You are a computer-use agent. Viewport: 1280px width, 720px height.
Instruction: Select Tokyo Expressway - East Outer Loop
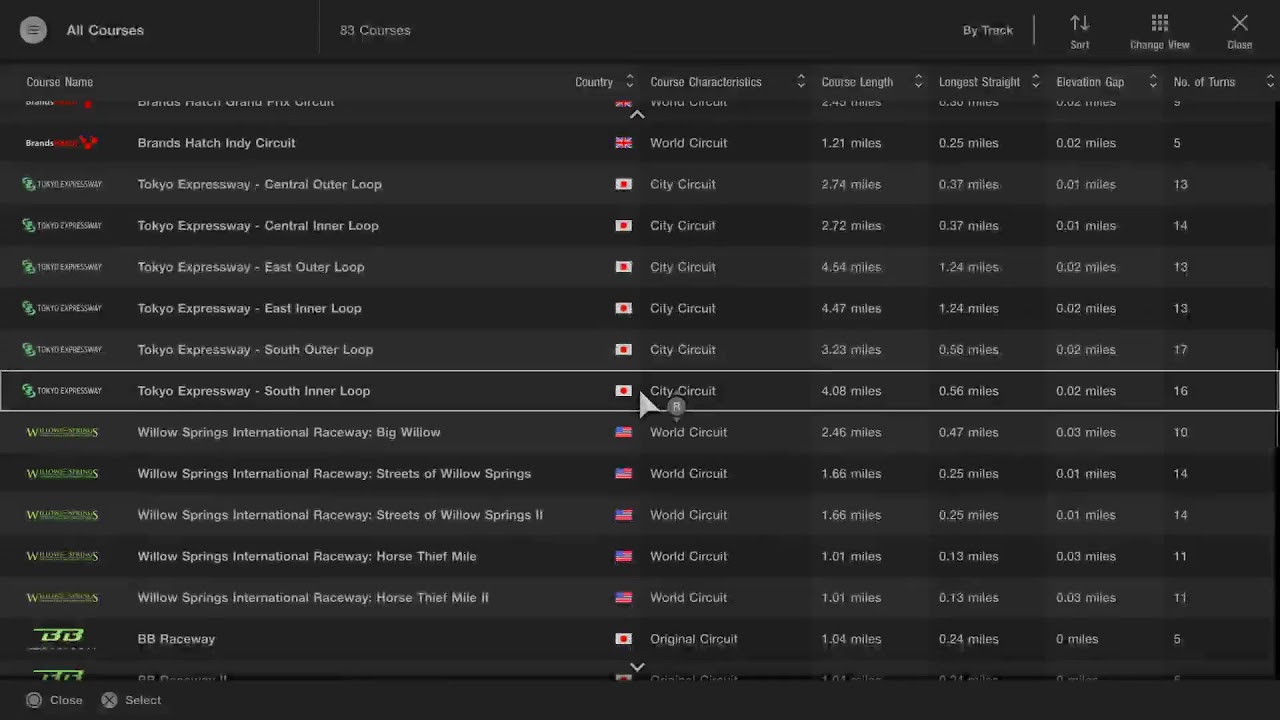coord(251,267)
